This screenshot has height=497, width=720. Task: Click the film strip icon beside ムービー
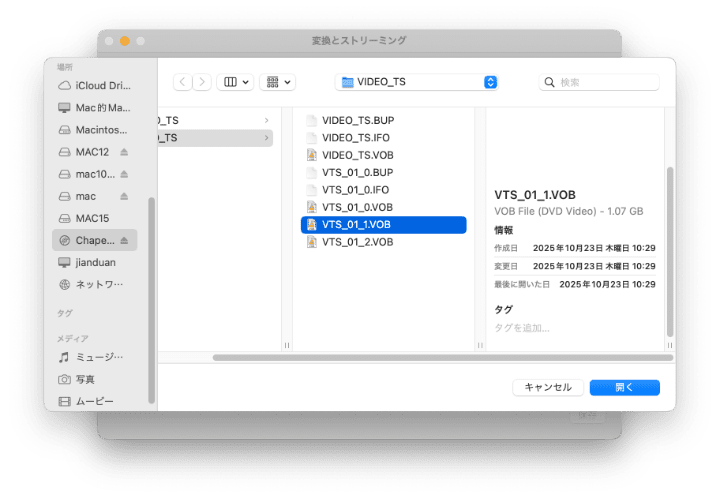pos(64,401)
